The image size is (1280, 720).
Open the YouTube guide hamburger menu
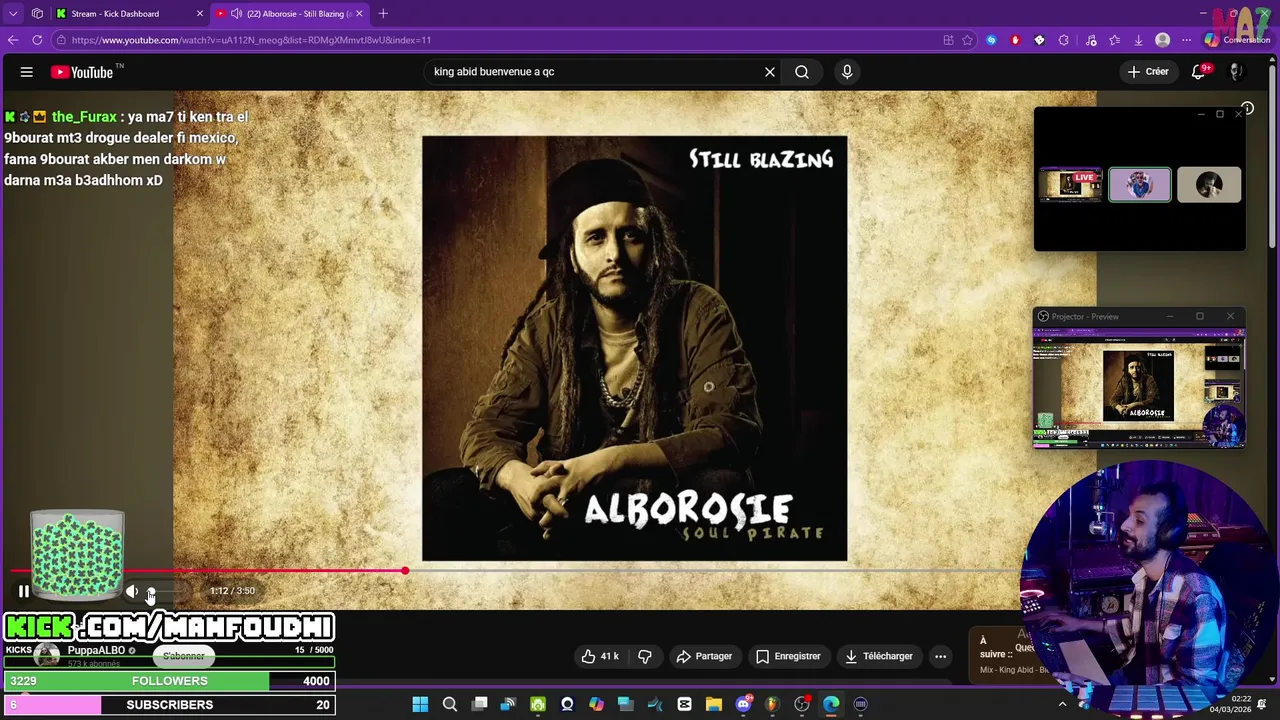(27, 72)
